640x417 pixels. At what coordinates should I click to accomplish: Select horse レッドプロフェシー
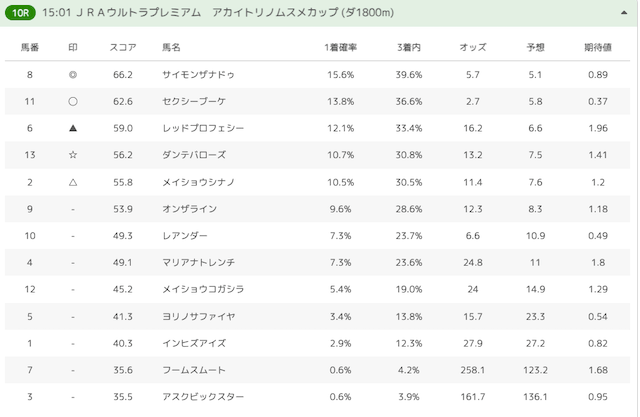point(202,129)
